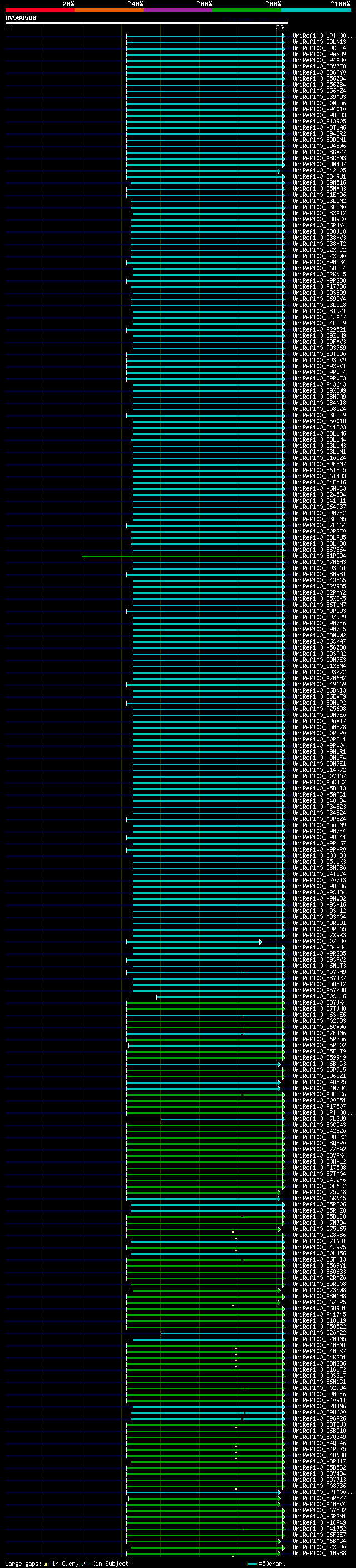Select label UniRef100_Q3LUM2
The height and width of the screenshot is (1568, 356).
pyautogui.click(x=319, y=201)
